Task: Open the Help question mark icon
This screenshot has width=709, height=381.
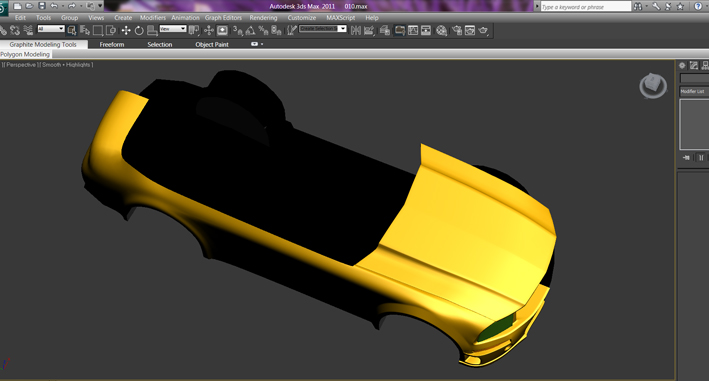Action: (x=699, y=6)
